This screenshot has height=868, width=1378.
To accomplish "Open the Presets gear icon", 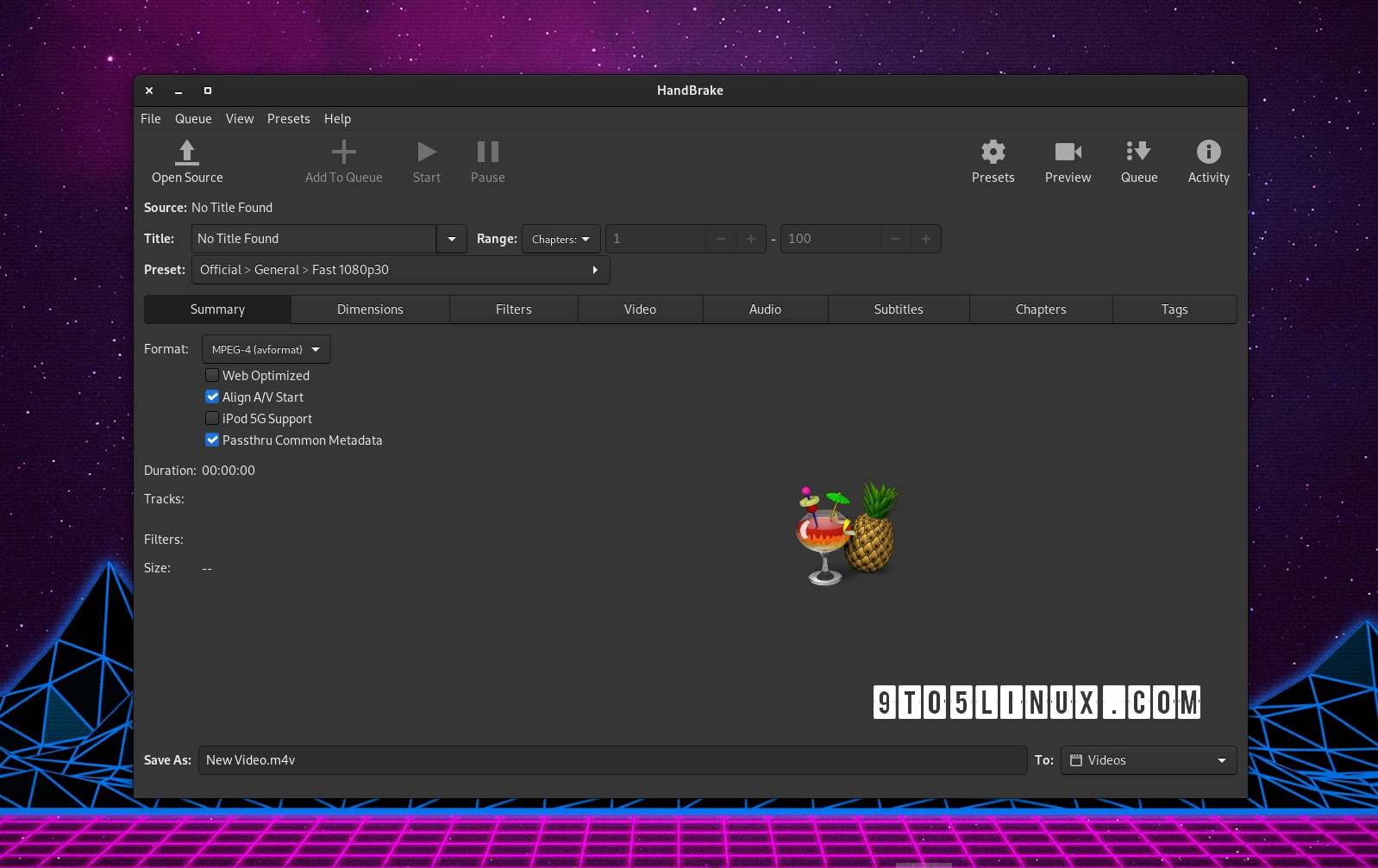I will (x=993, y=153).
